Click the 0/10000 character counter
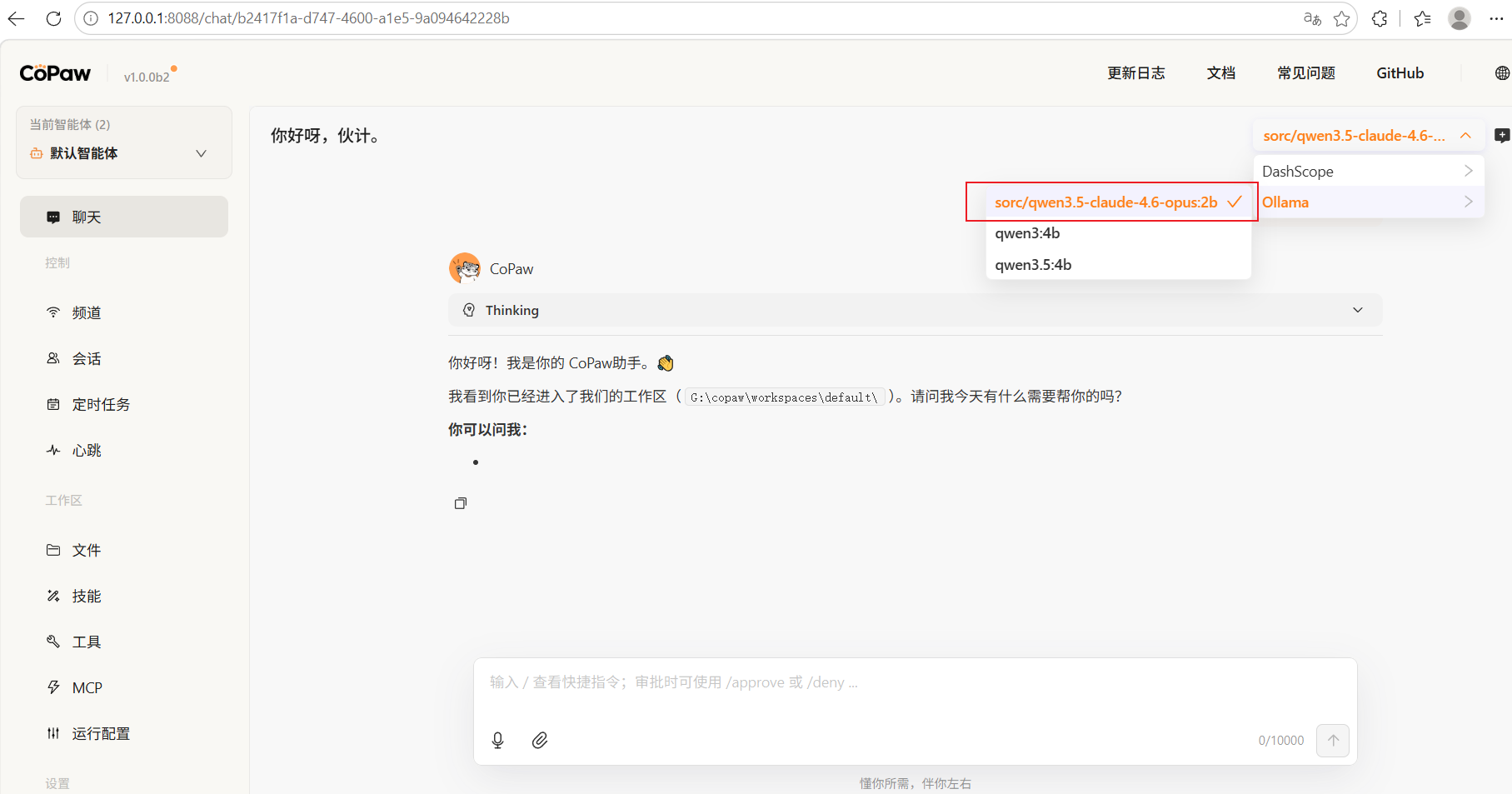The width and height of the screenshot is (1512, 794). point(1281,741)
